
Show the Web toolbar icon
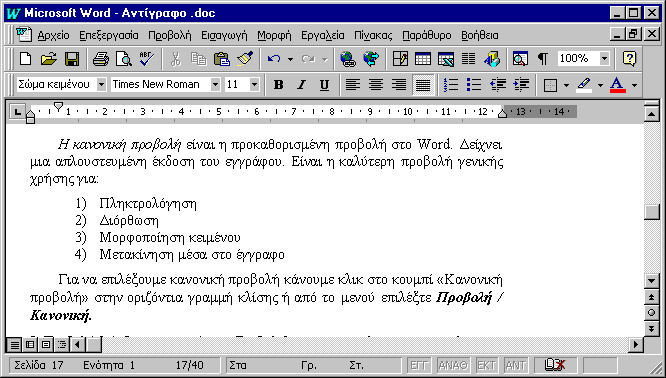coord(371,59)
